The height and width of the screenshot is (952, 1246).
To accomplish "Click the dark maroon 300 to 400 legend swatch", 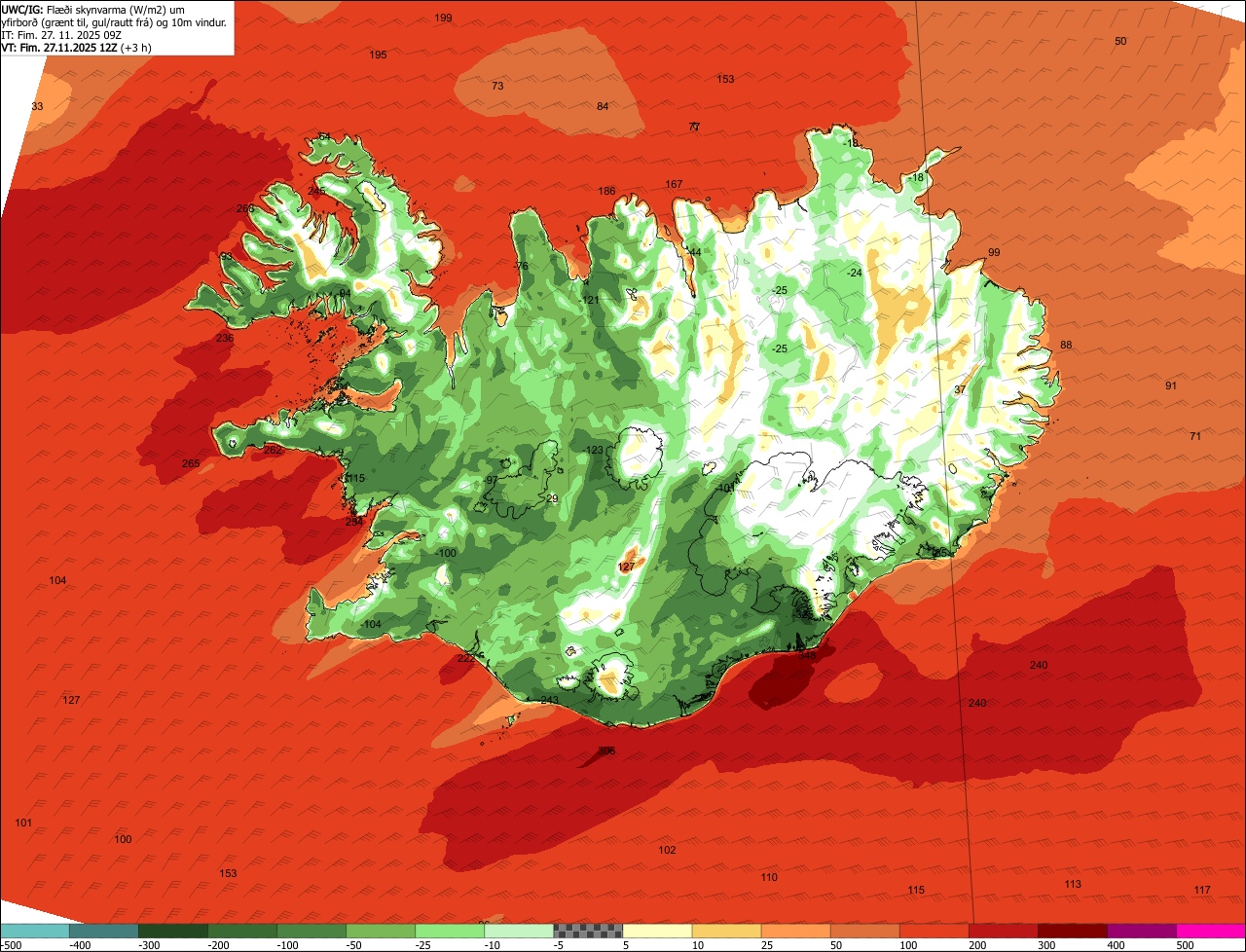I will pyautogui.click(x=1072, y=931).
